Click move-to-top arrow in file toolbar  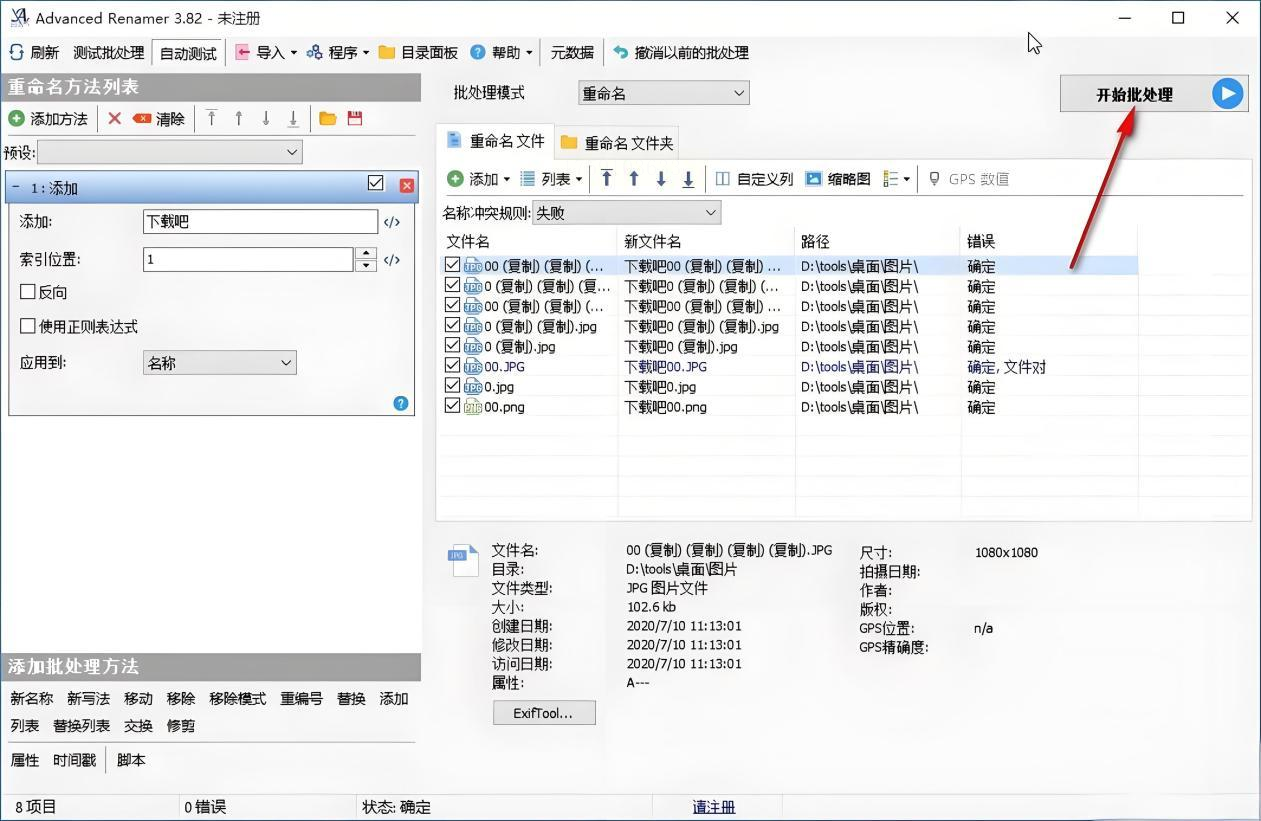[606, 179]
